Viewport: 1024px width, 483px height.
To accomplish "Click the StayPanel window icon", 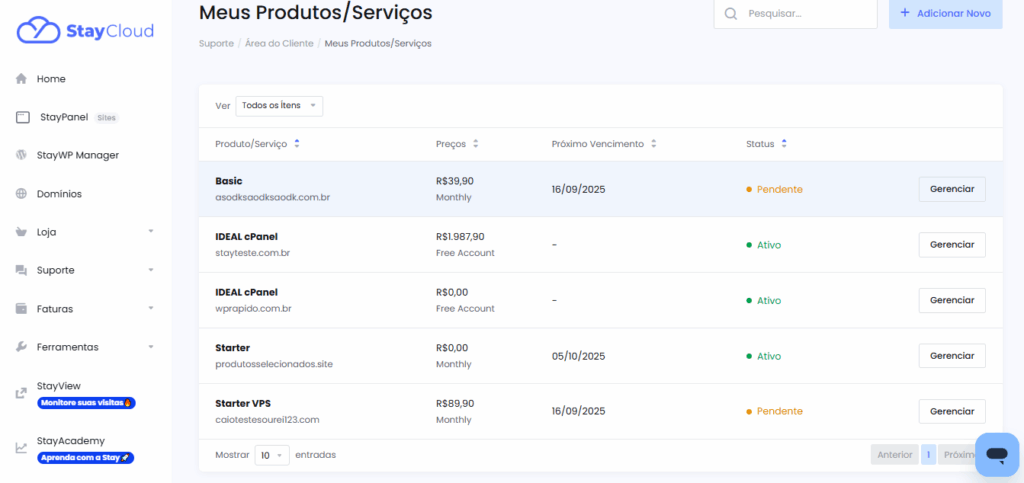I will pos(22,117).
